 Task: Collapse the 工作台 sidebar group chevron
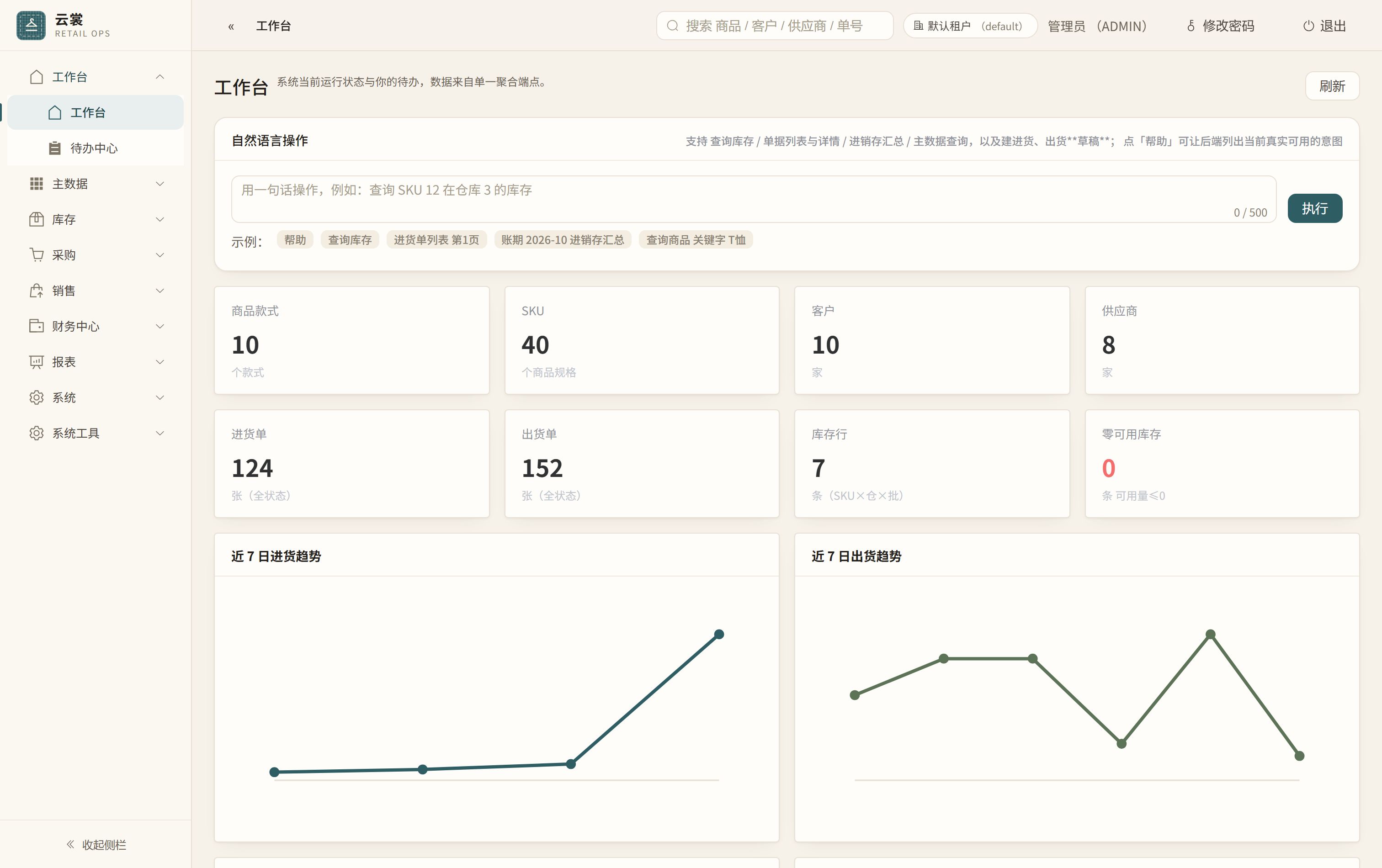[160, 77]
